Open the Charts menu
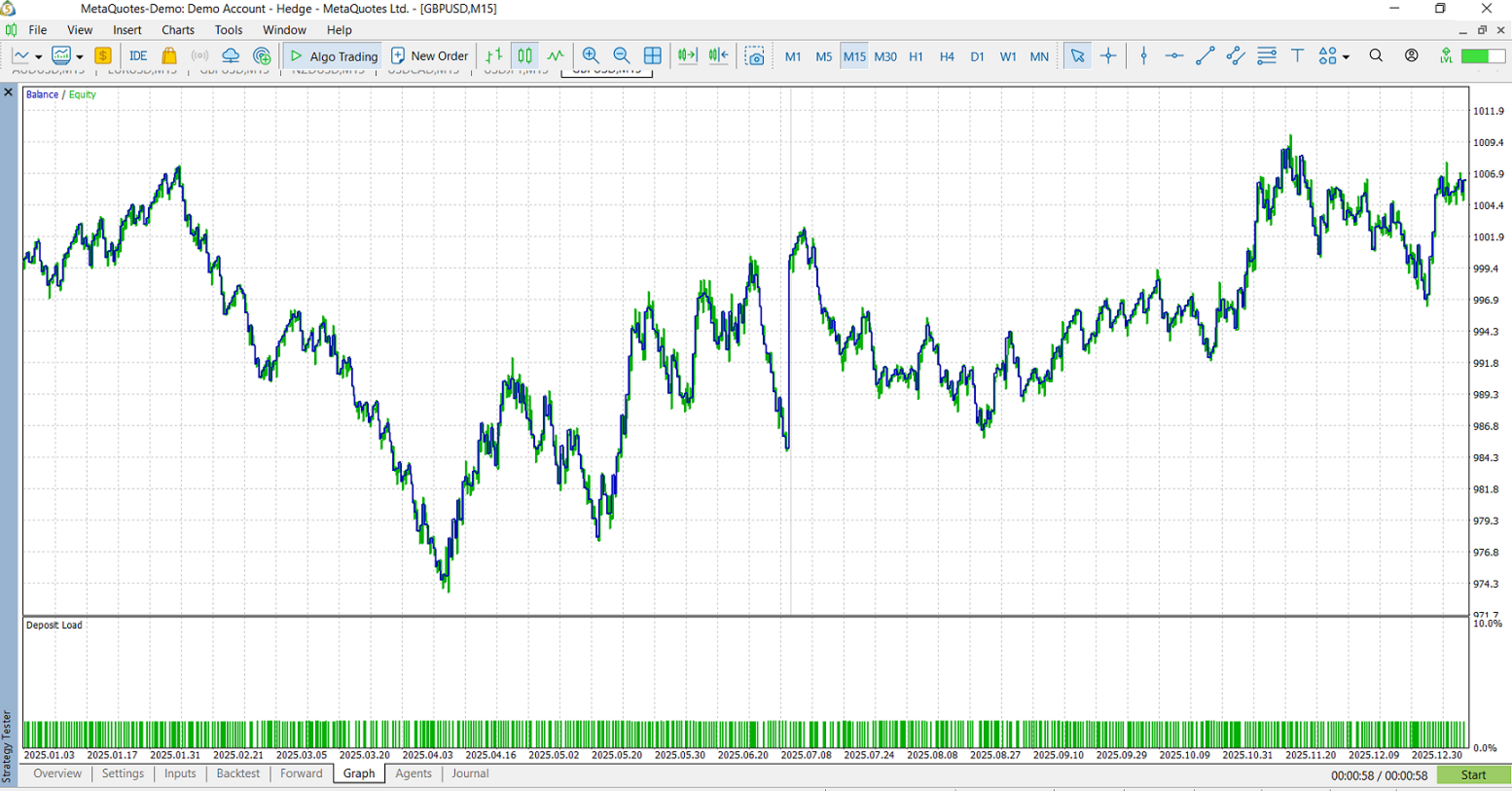 tap(178, 30)
